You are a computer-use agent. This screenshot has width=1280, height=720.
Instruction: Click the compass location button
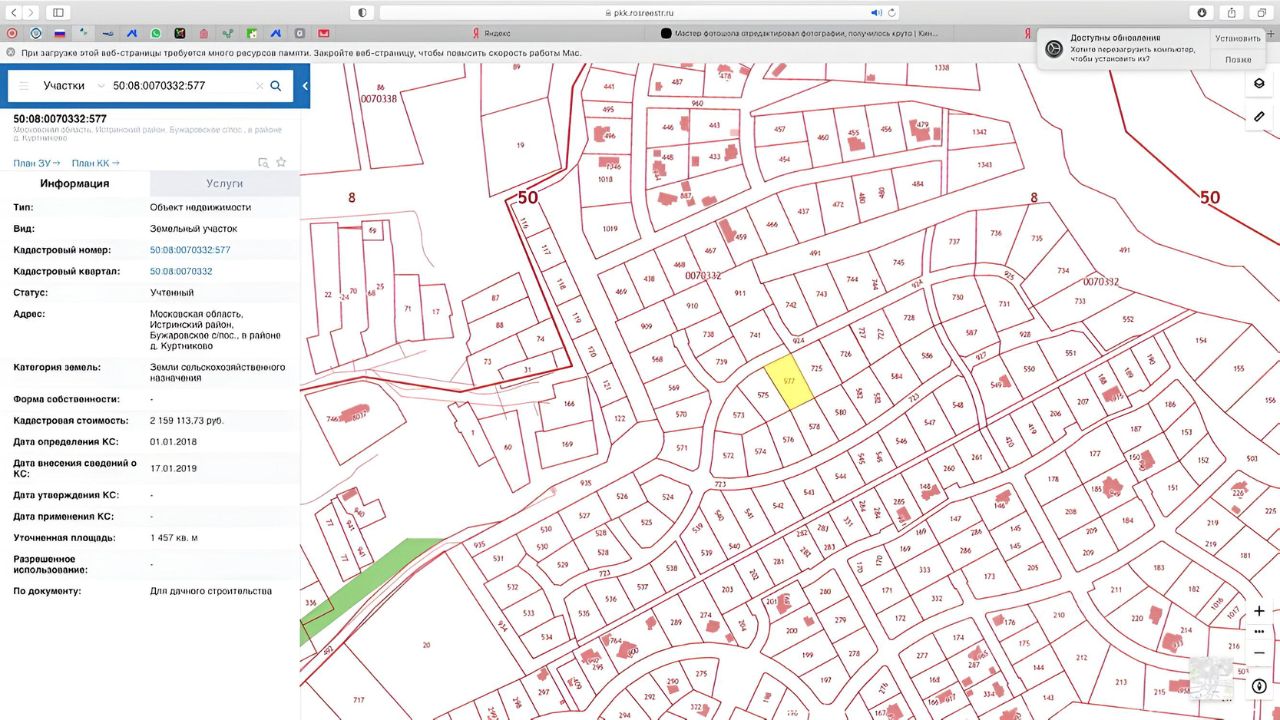[x=1259, y=686]
